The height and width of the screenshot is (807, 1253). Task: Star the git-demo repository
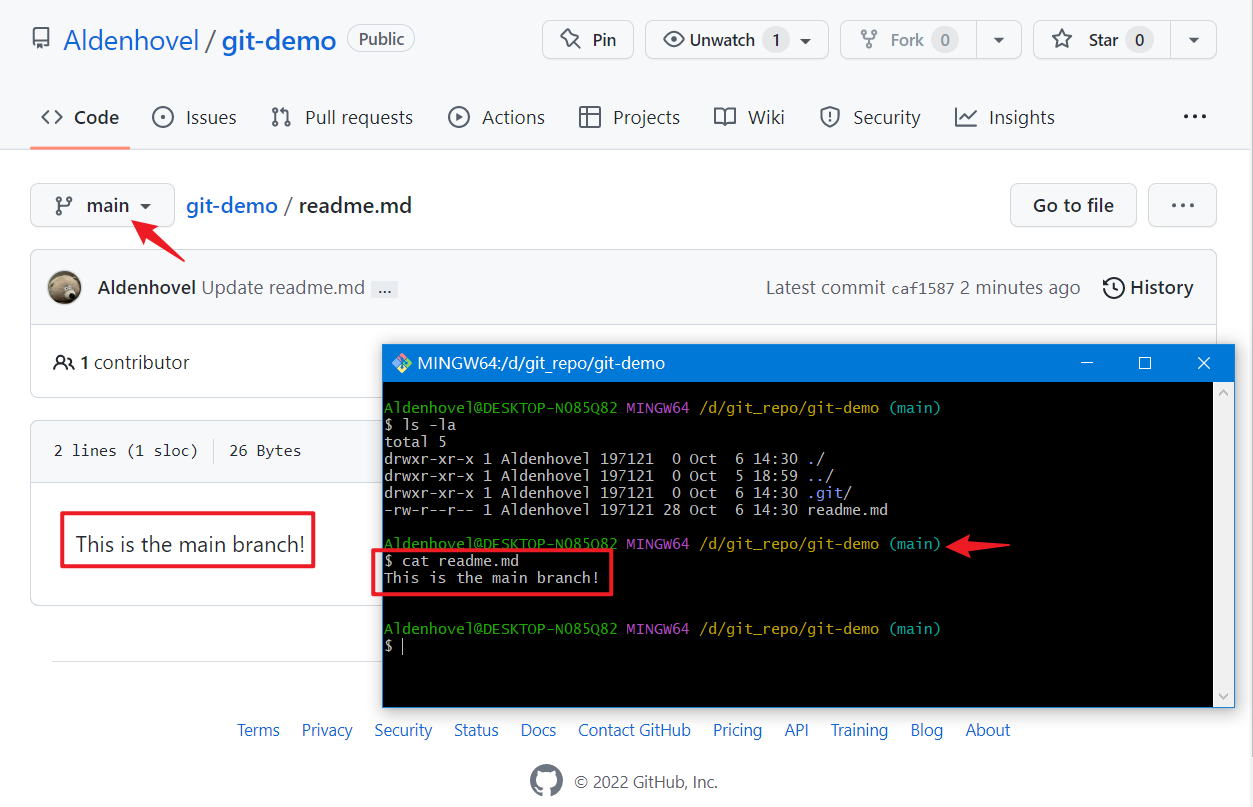tap(1101, 40)
